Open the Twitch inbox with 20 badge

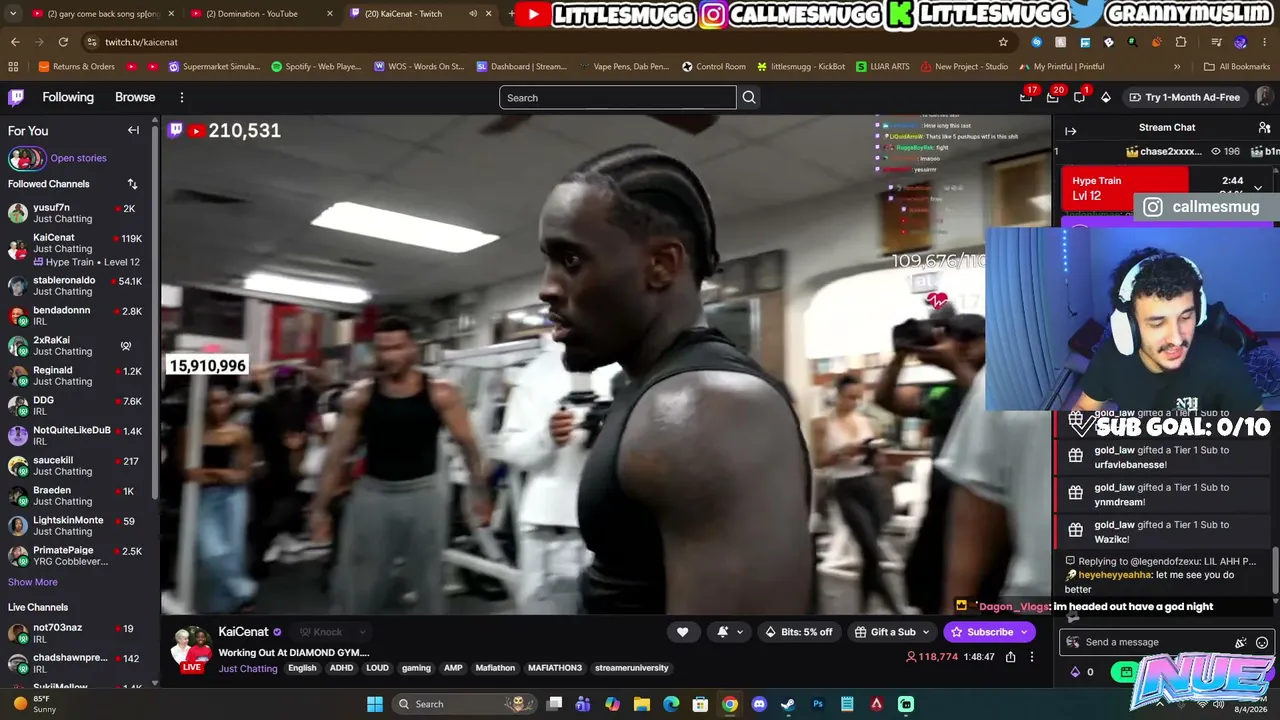click(1052, 97)
